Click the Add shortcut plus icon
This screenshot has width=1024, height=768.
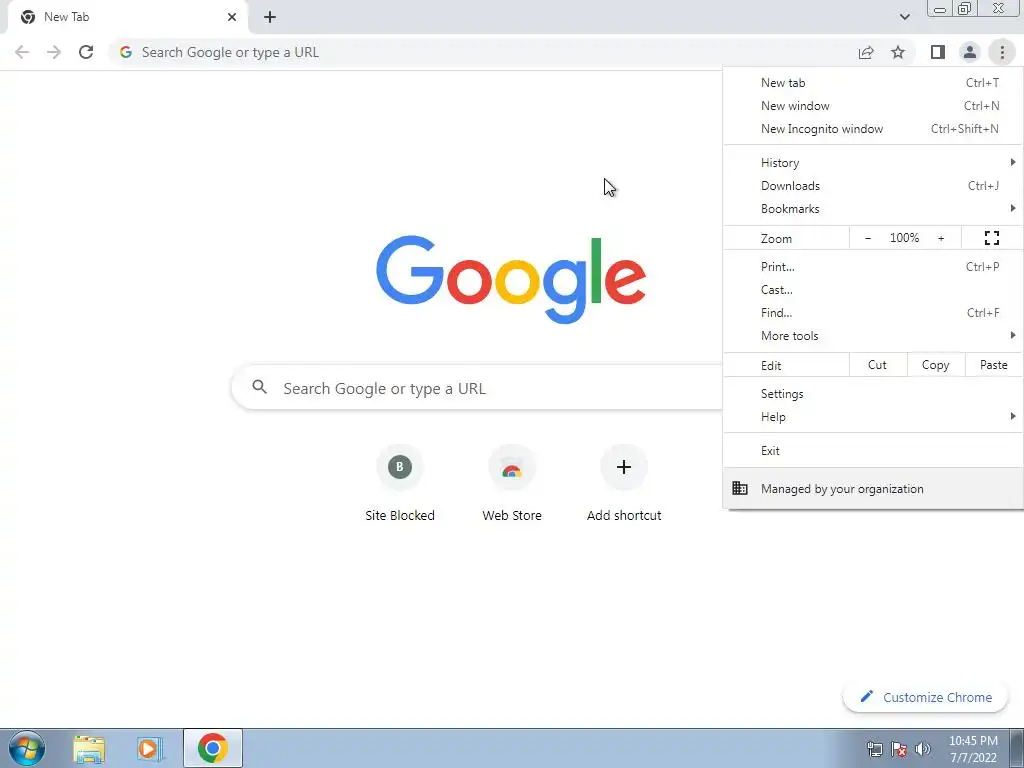tap(624, 467)
